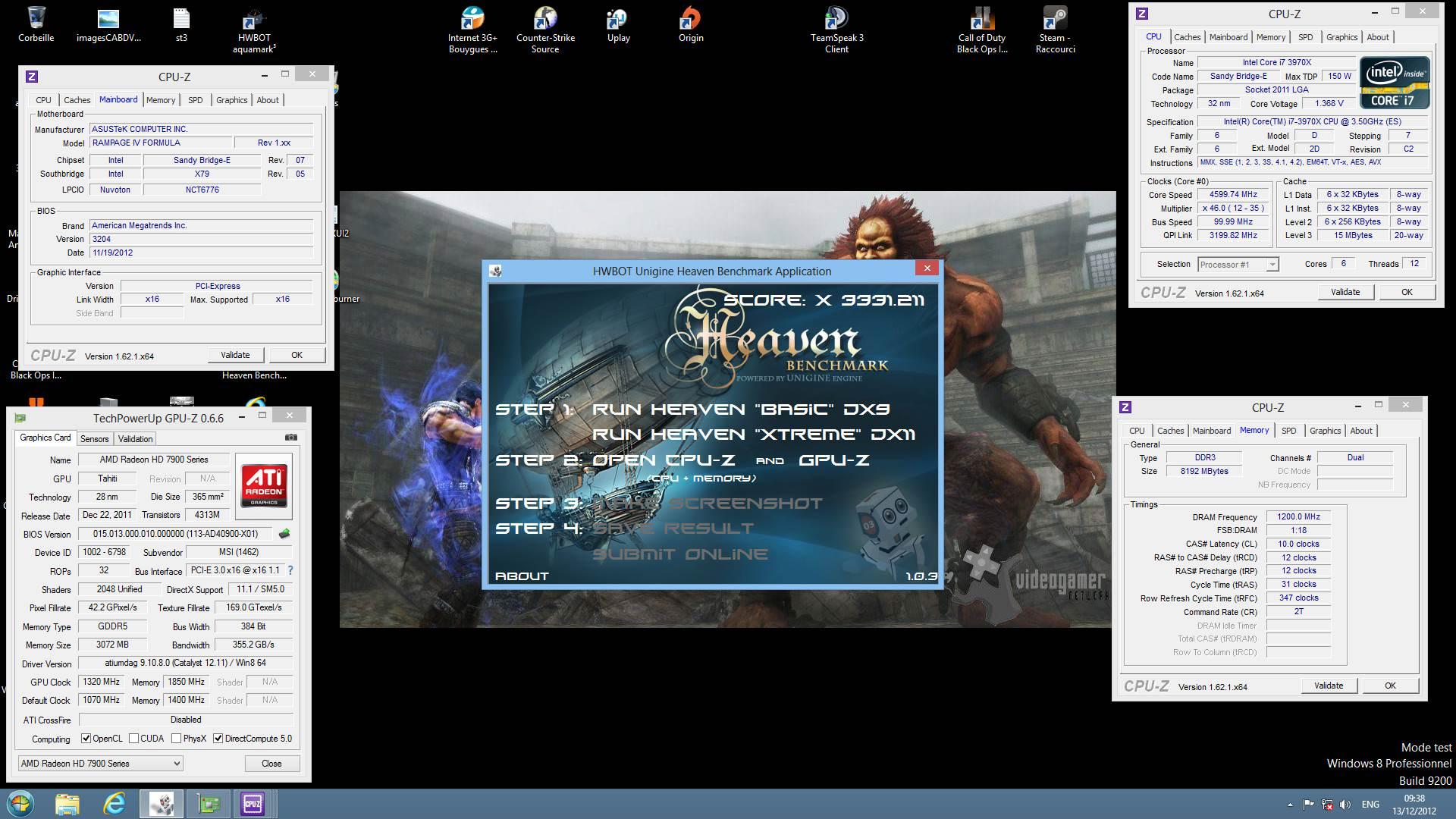Open About tab in Memory CPU-Z window
The height and width of the screenshot is (819, 1456).
1361,431
